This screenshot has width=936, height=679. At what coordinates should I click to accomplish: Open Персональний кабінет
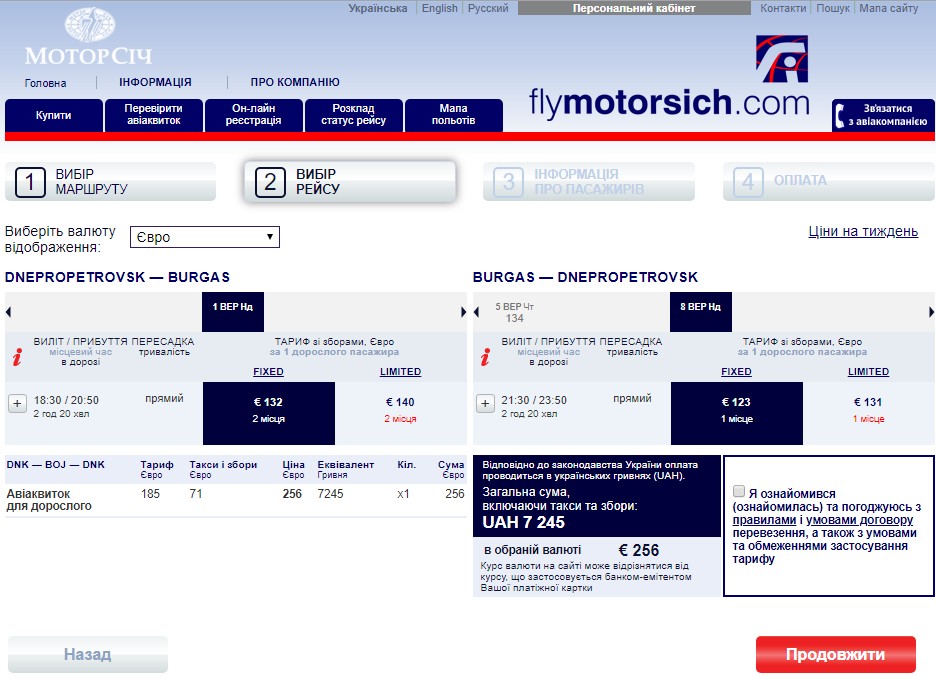634,8
